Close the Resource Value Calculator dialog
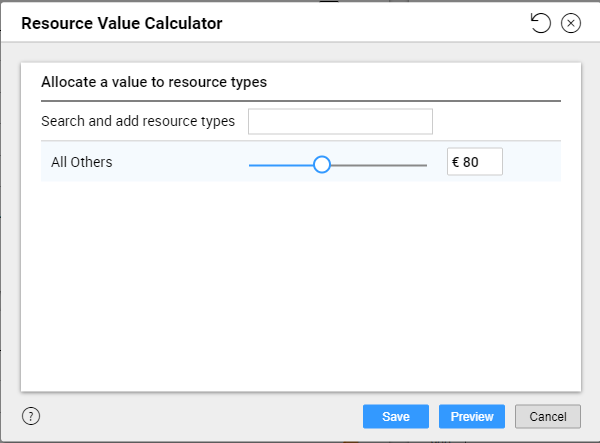 (x=571, y=23)
